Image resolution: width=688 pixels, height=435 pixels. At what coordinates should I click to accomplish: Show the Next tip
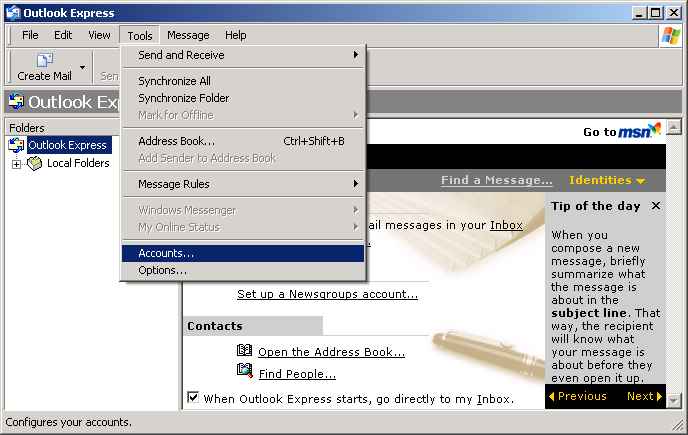pyautogui.click(x=644, y=396)
